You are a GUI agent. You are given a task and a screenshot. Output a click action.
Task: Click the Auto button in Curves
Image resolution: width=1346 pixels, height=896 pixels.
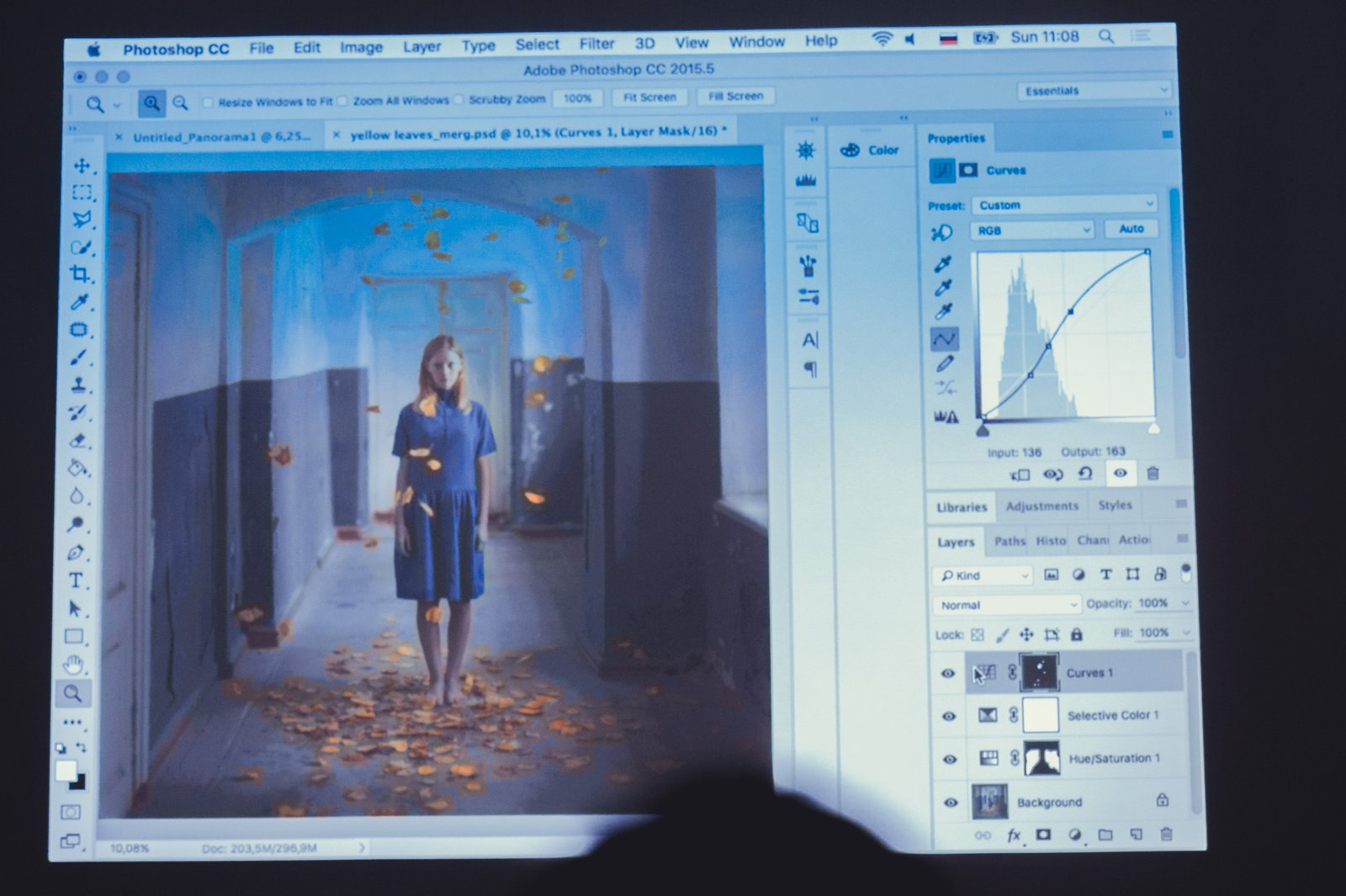tap(1131, 228)
